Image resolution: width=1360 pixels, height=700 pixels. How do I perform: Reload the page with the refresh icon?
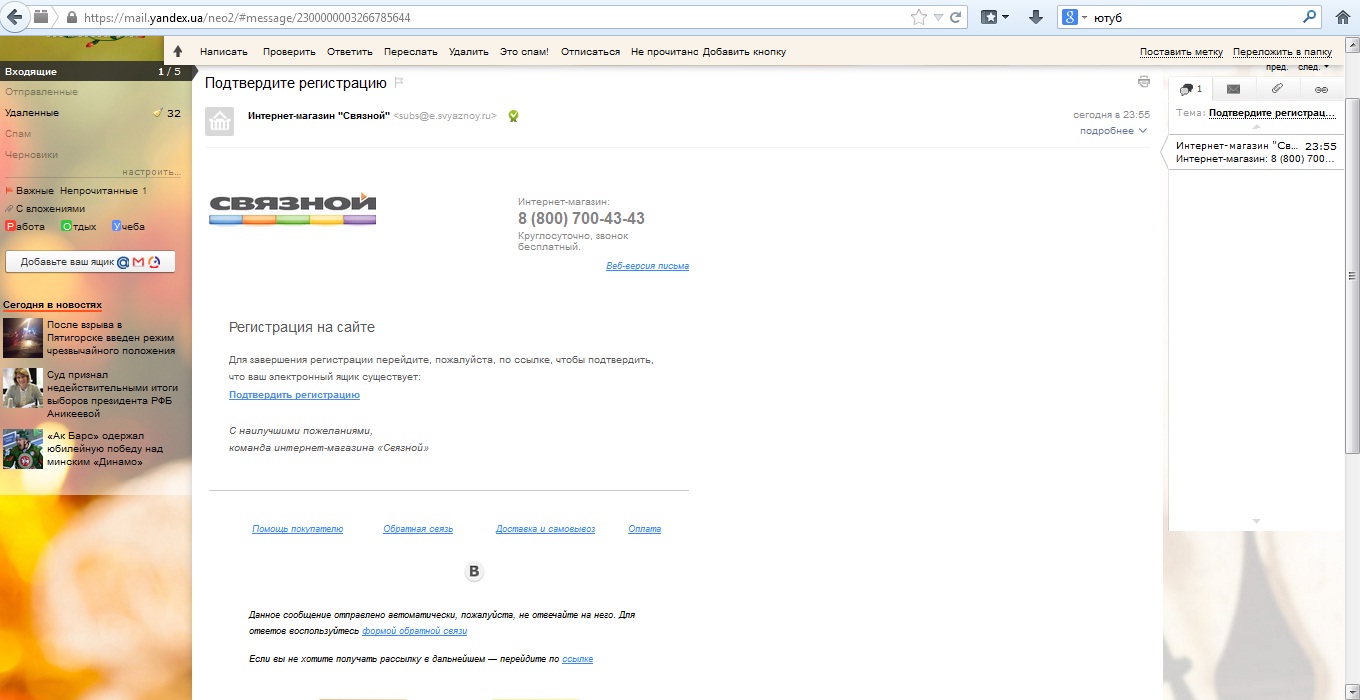click(x=956, y=17)
